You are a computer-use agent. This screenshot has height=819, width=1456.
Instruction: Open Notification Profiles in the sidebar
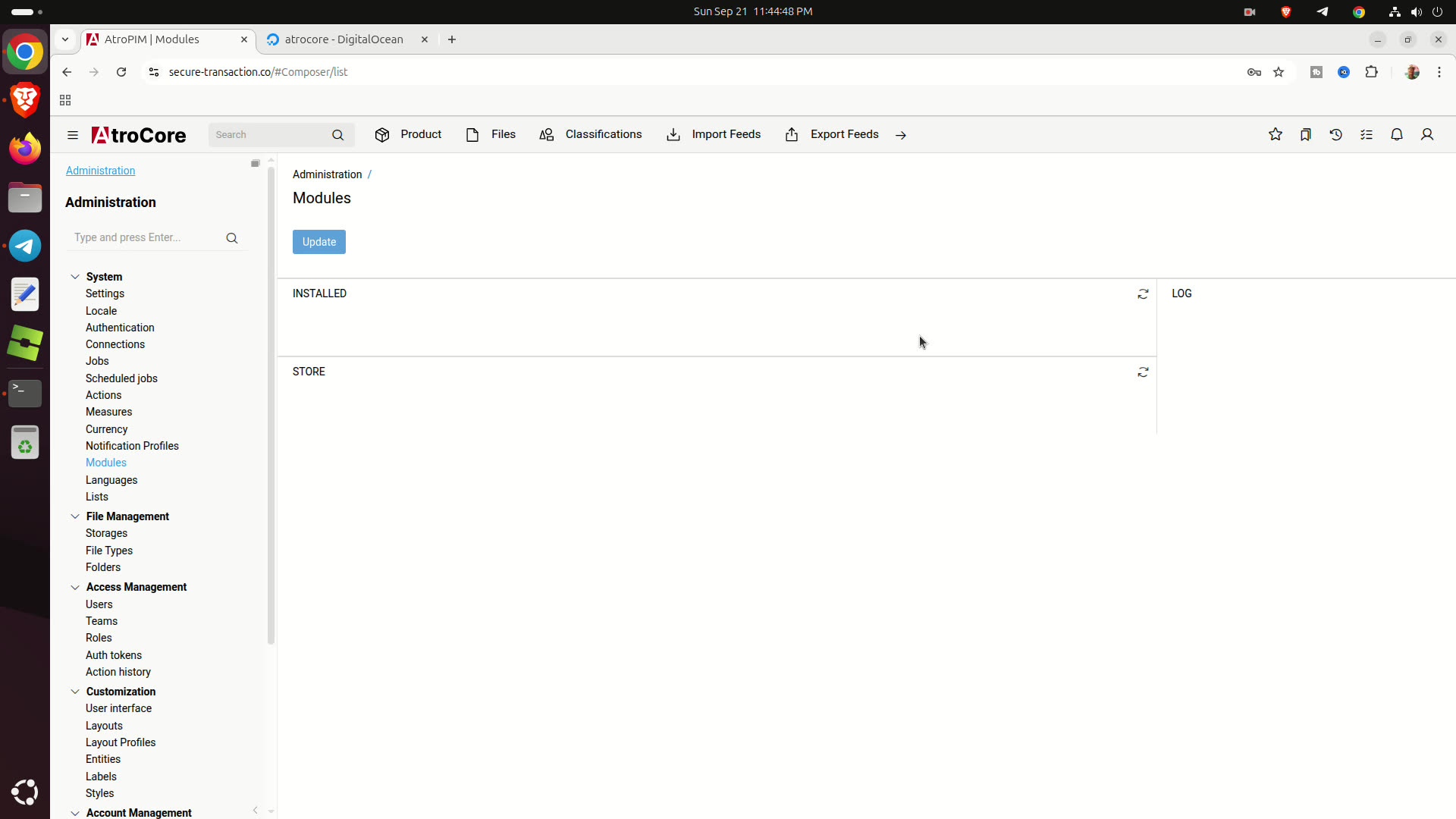tap(132, 446)
